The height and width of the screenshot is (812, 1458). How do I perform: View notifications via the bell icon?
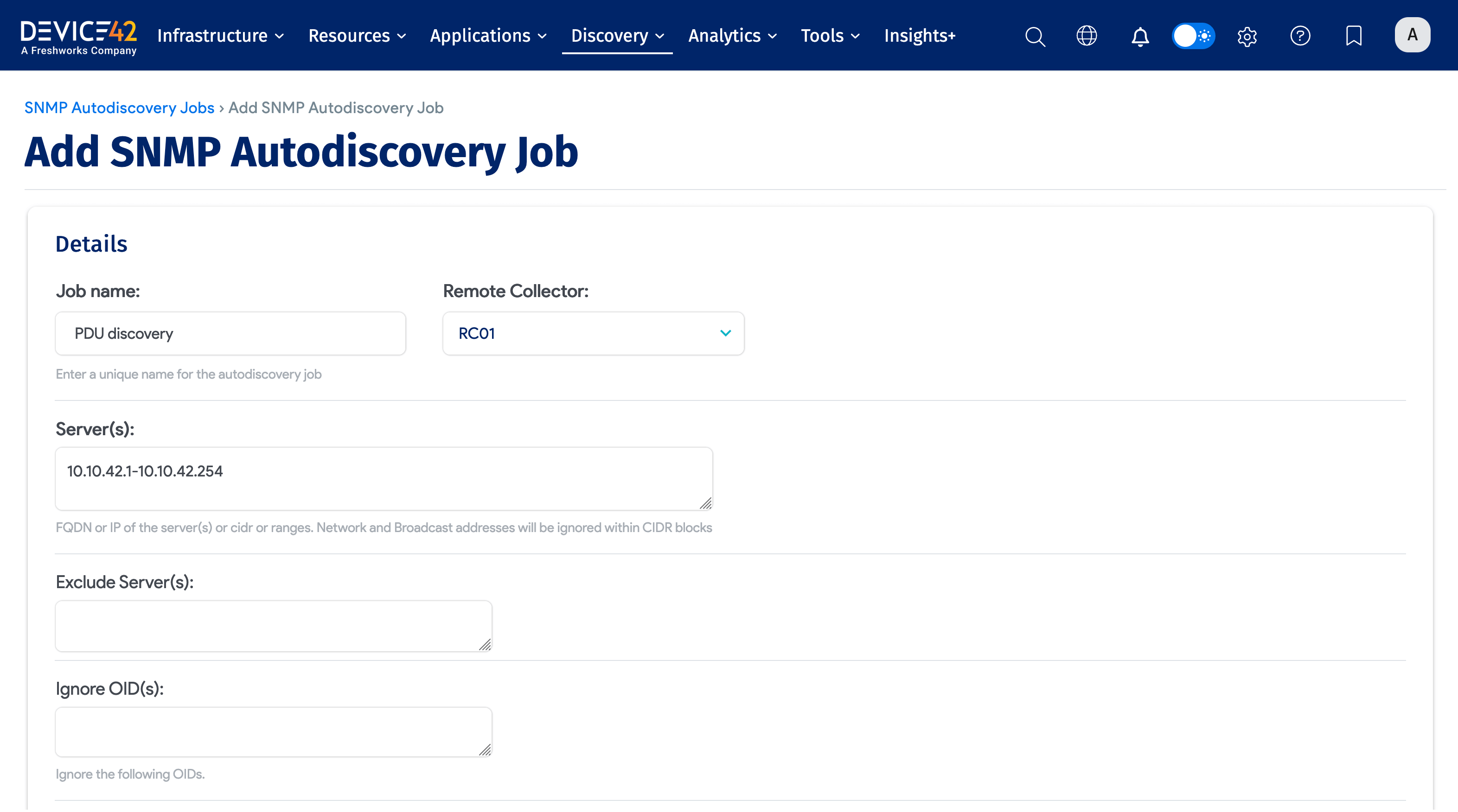coord(1140,36)
